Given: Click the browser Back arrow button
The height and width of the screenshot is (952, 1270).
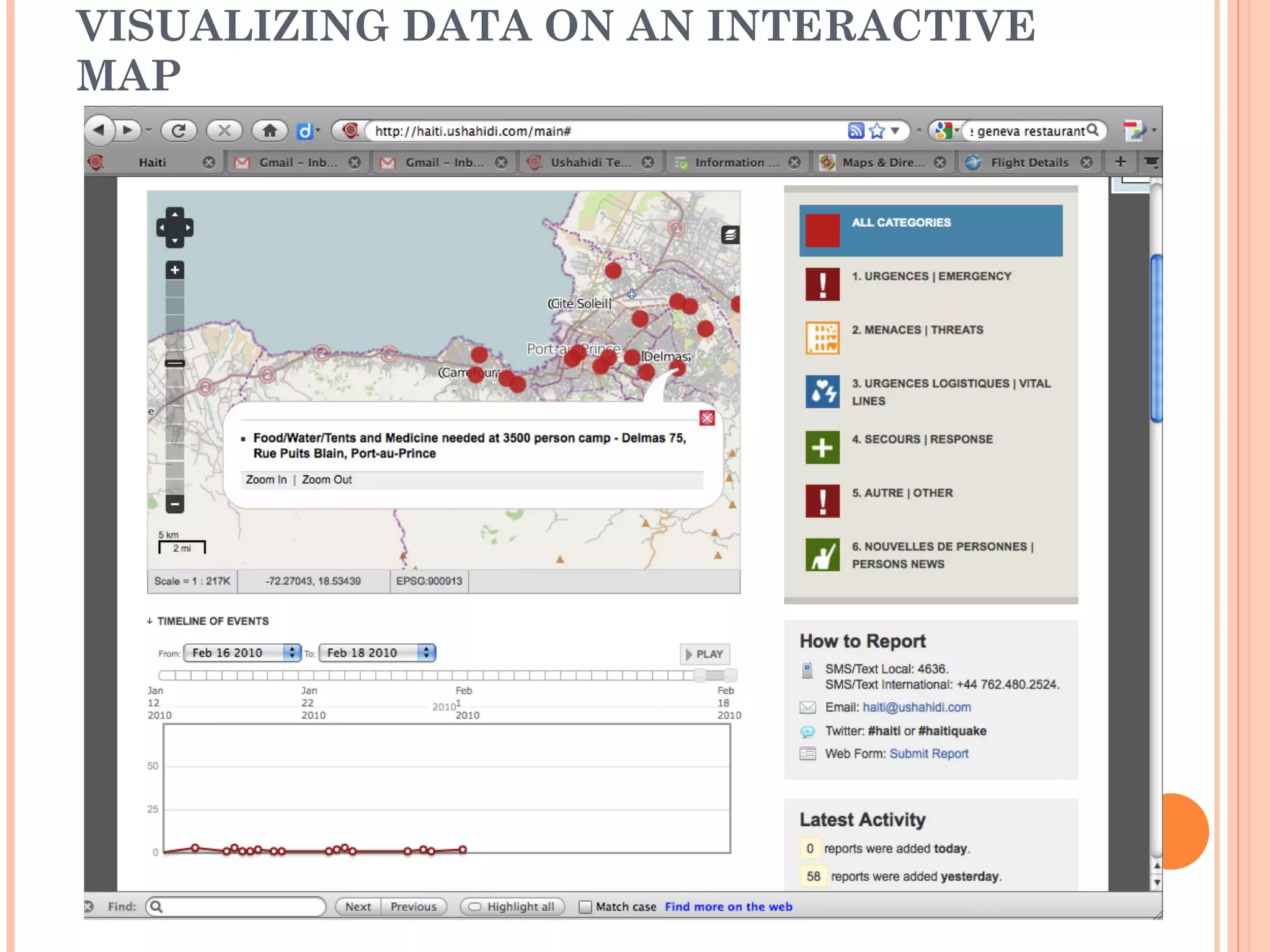Looking at the screenshot, I should click(x=99, y=130).
